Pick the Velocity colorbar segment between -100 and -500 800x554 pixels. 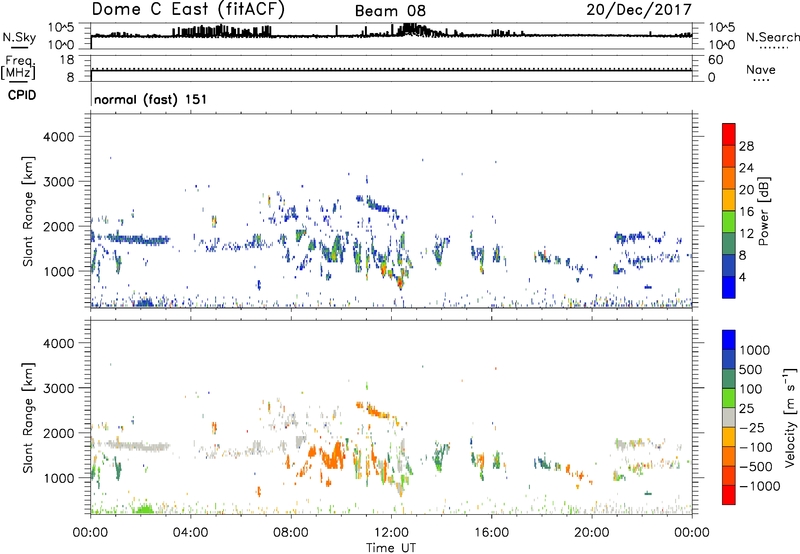[729, 456]
